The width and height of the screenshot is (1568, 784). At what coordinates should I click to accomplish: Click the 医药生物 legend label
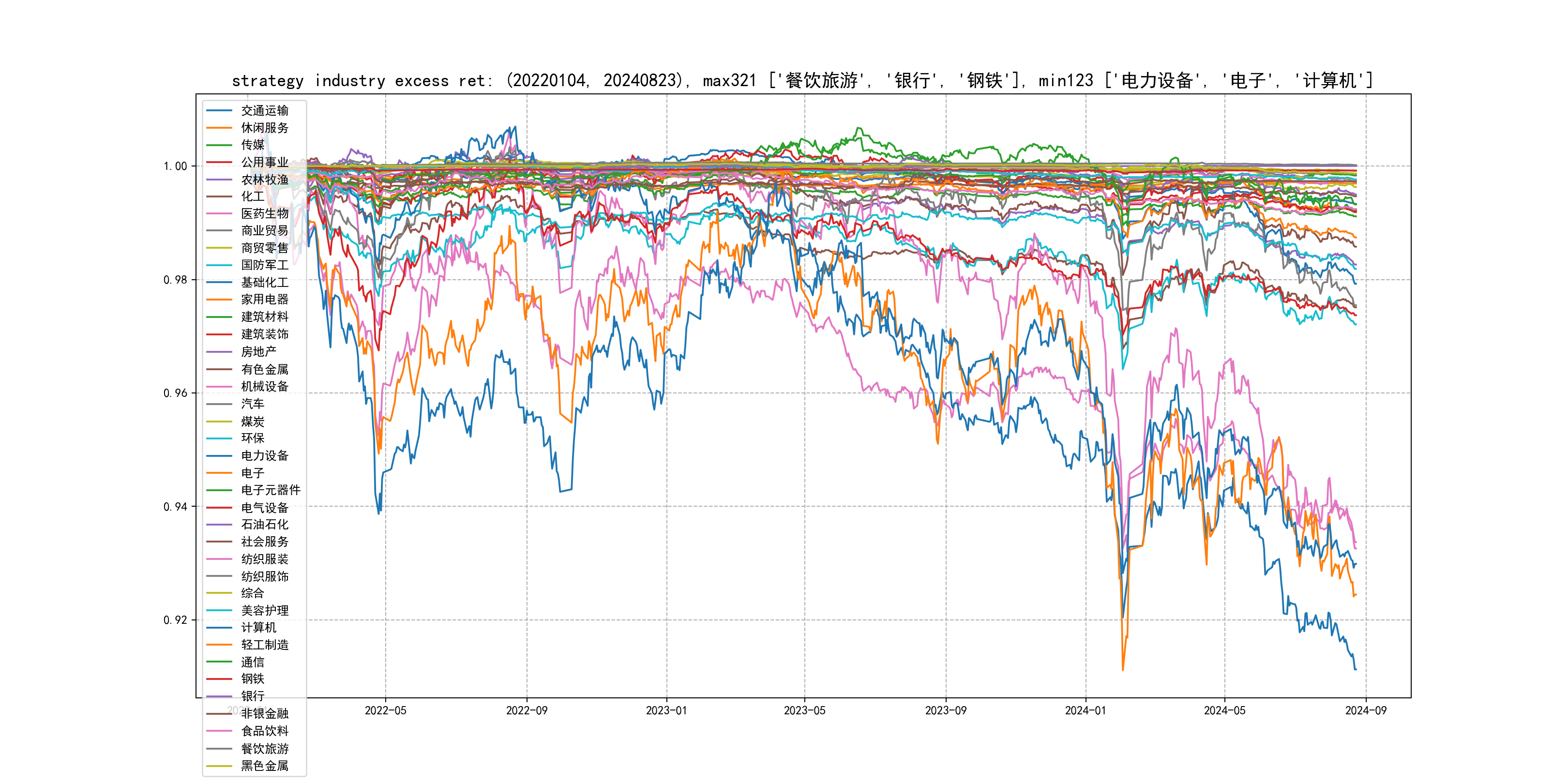264,213
